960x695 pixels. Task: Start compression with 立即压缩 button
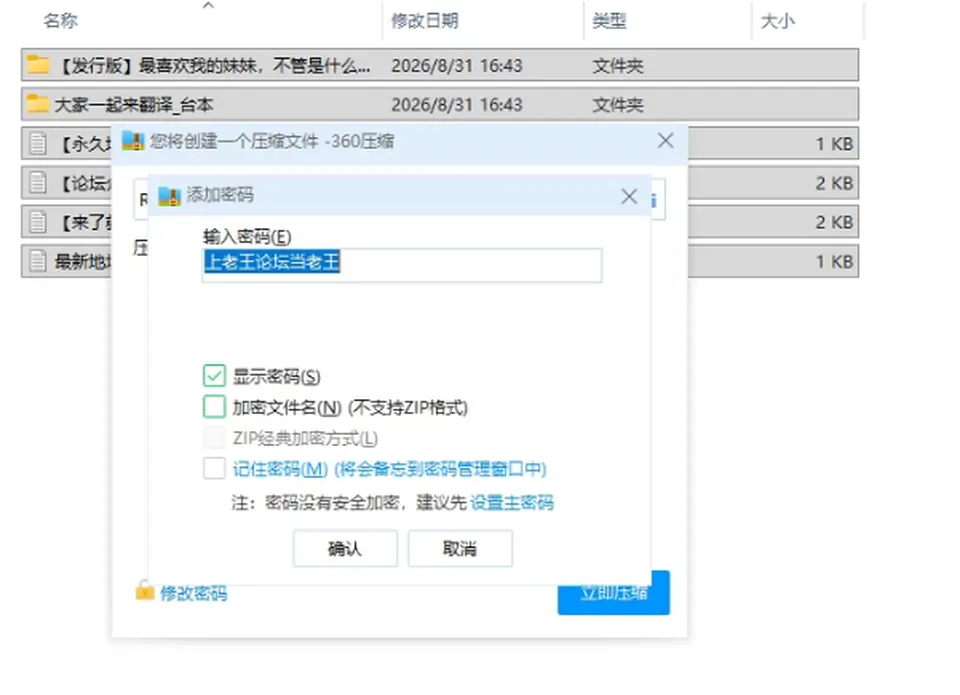613,593
